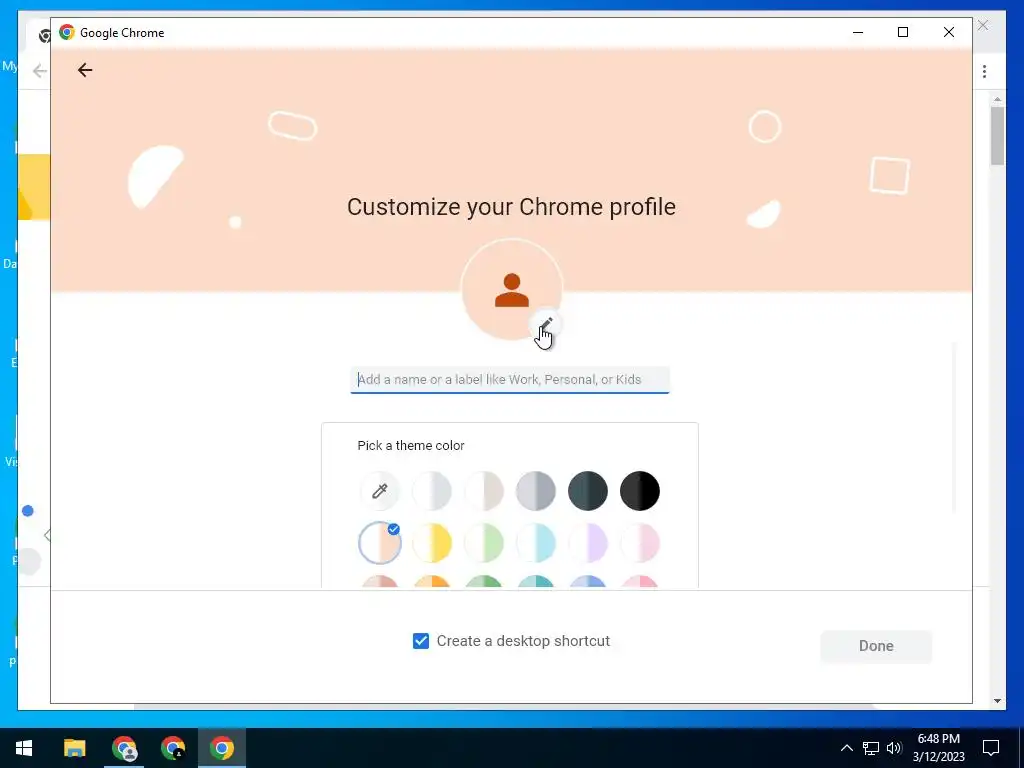This screenshot has width=1024, height=768.
Task: Click the profile avatar picture
Action: [x=511, y=289]
